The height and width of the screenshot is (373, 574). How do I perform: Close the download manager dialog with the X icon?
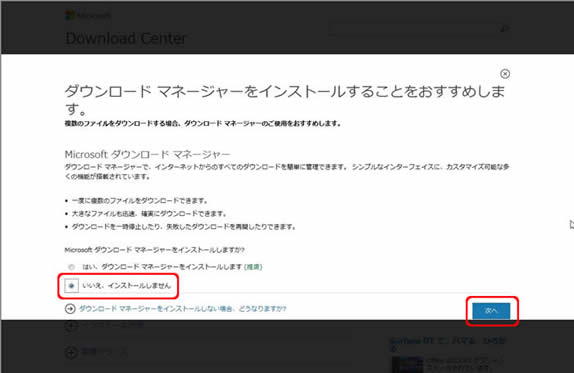pos(505,74)
